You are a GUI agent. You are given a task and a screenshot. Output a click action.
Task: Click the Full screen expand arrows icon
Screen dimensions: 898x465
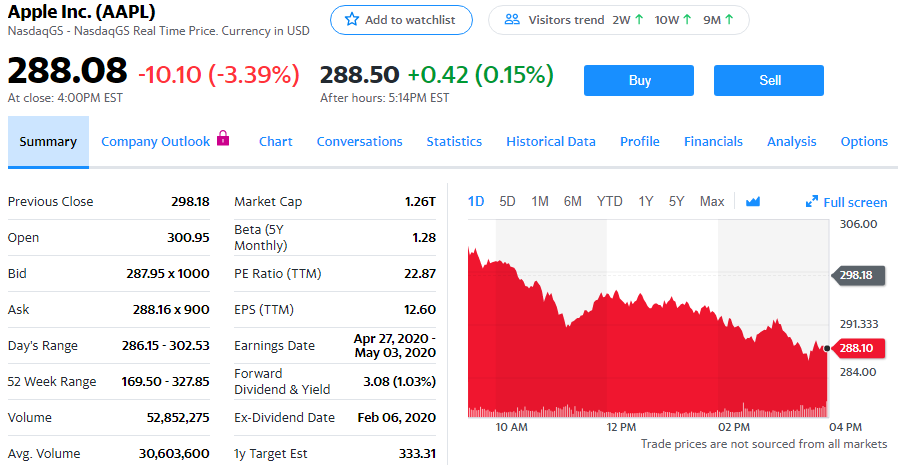812,202
